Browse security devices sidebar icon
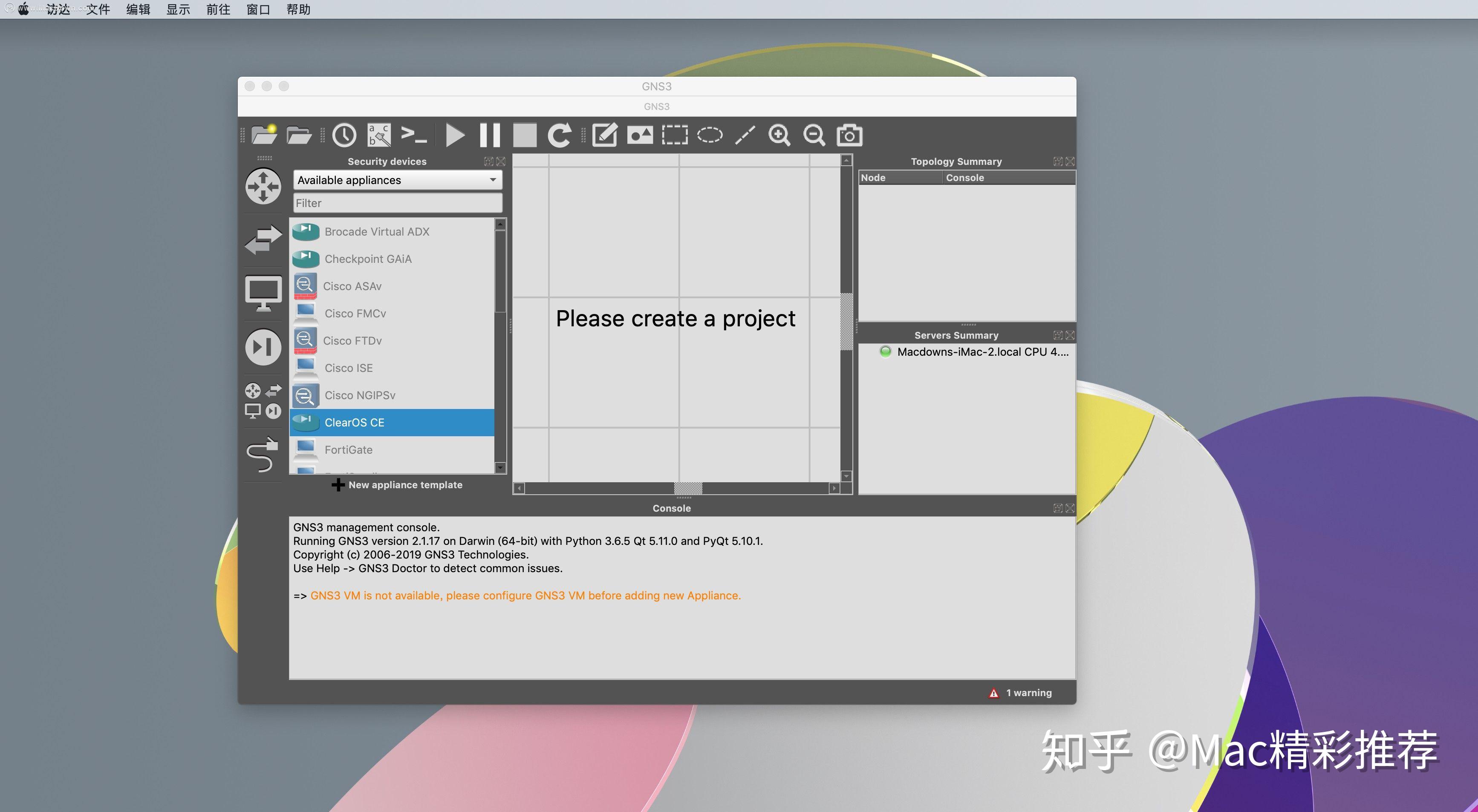The height and width of the screenshot is (812, 1478). (263, 347)
